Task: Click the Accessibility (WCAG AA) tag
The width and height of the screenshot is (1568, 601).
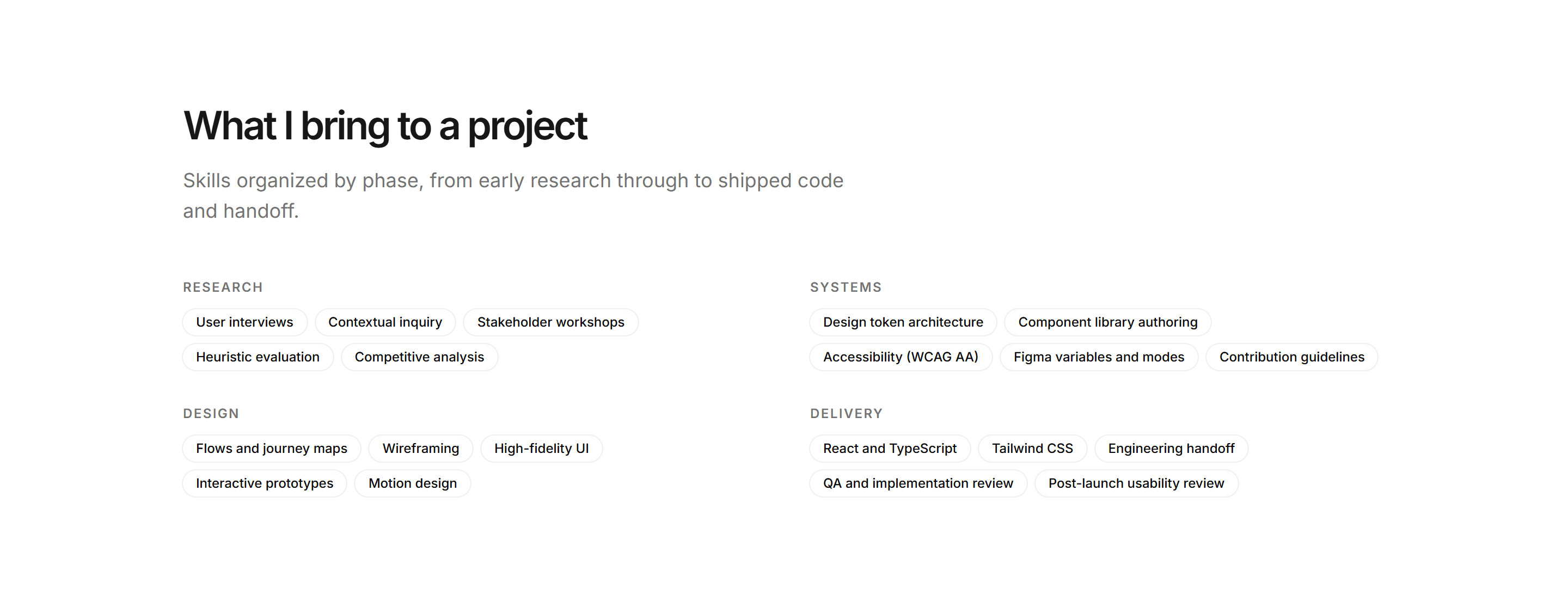Action: pyautogui.click(x=901, y=357)
